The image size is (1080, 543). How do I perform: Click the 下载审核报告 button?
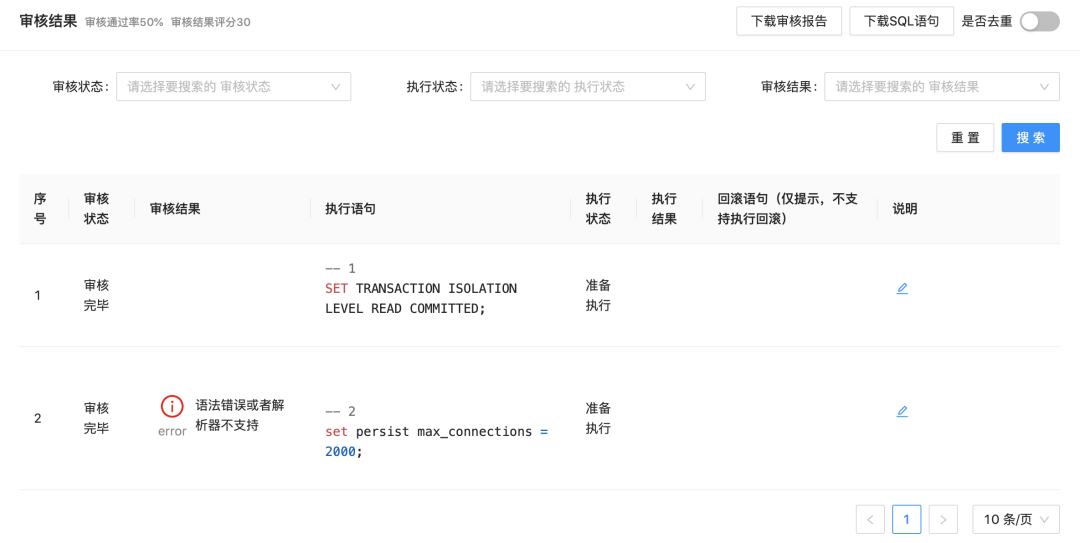click(789, 21)
